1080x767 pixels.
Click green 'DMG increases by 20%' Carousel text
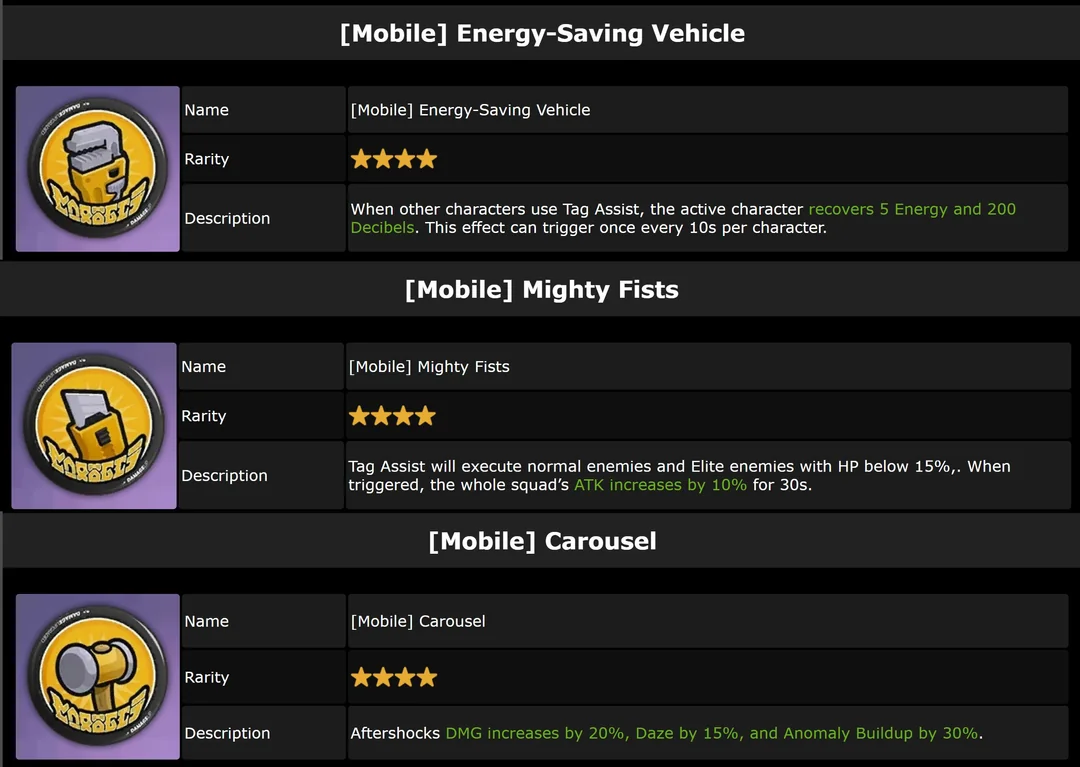pos(537,733)
